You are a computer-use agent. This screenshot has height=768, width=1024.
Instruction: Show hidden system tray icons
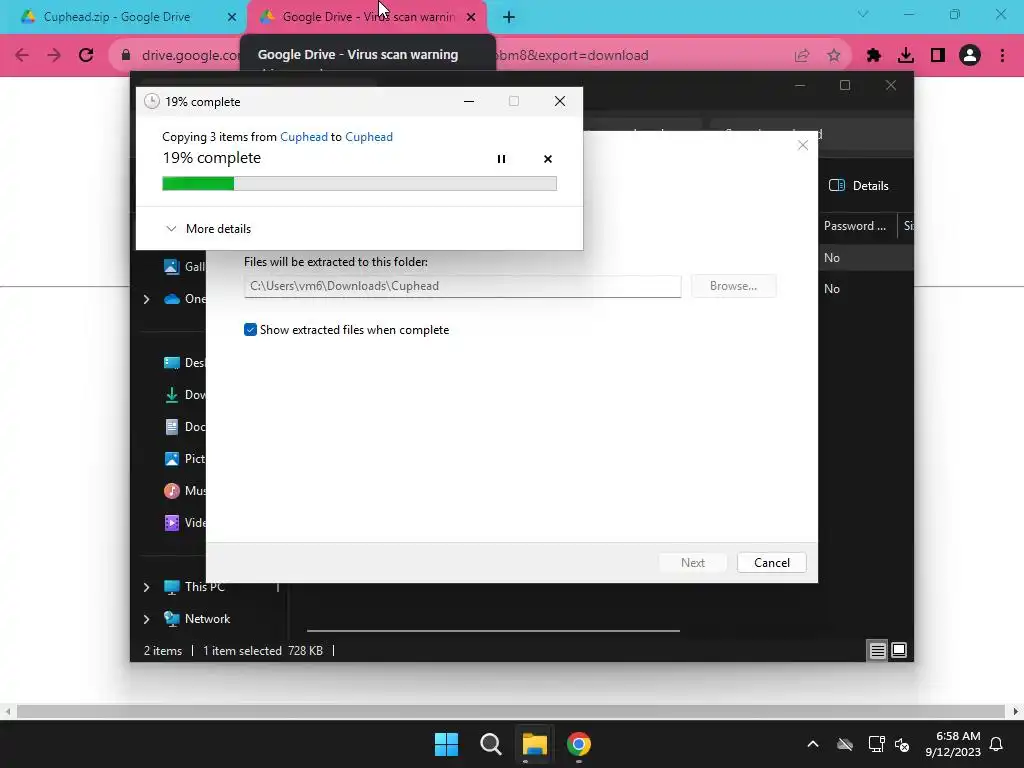pos(812,744)
